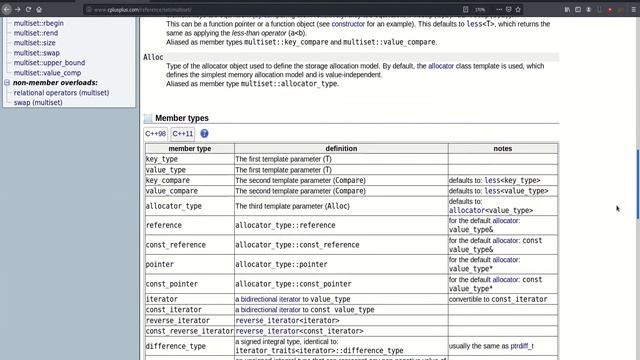
Task: Select the key_compare table cell
Action: click(190, 180)
